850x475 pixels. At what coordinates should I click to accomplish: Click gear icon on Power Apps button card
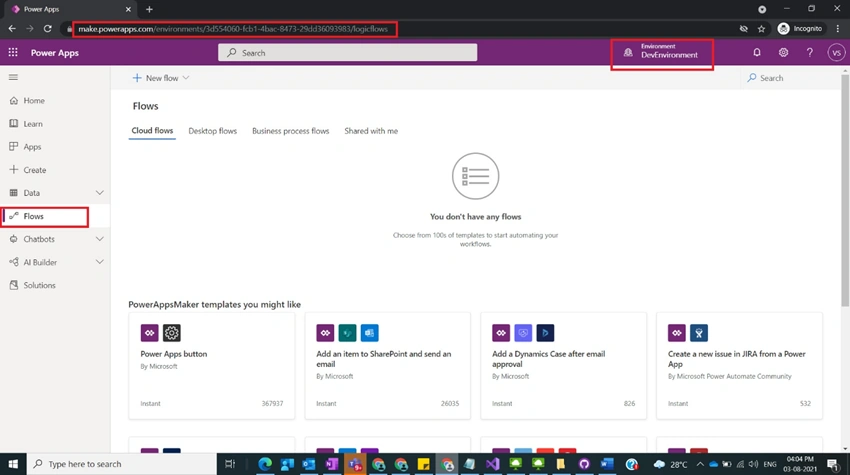(x=171, y=333)
